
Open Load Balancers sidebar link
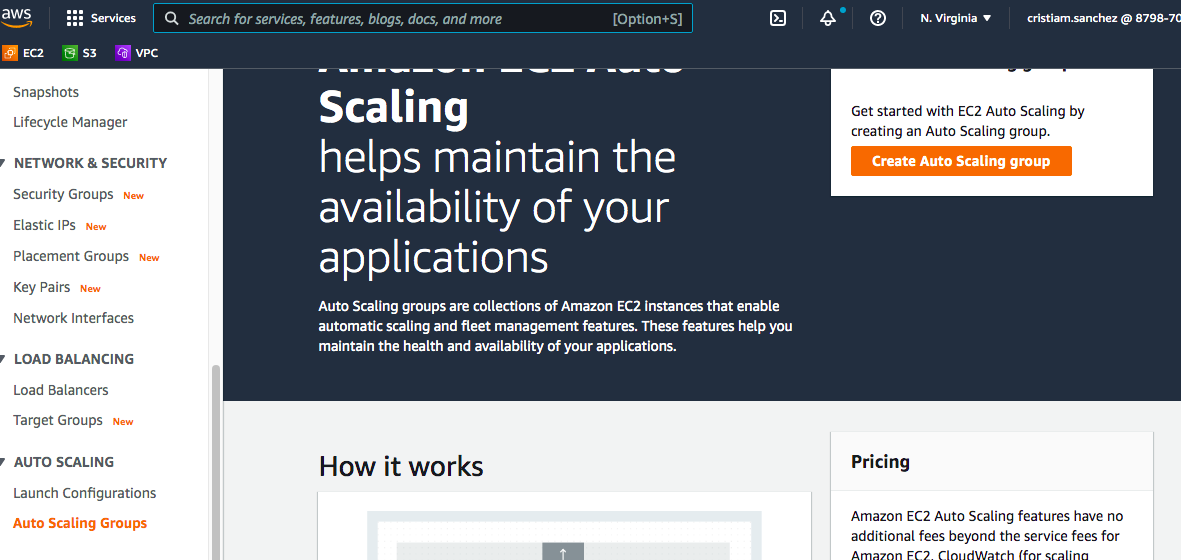[x=60, y=390]
